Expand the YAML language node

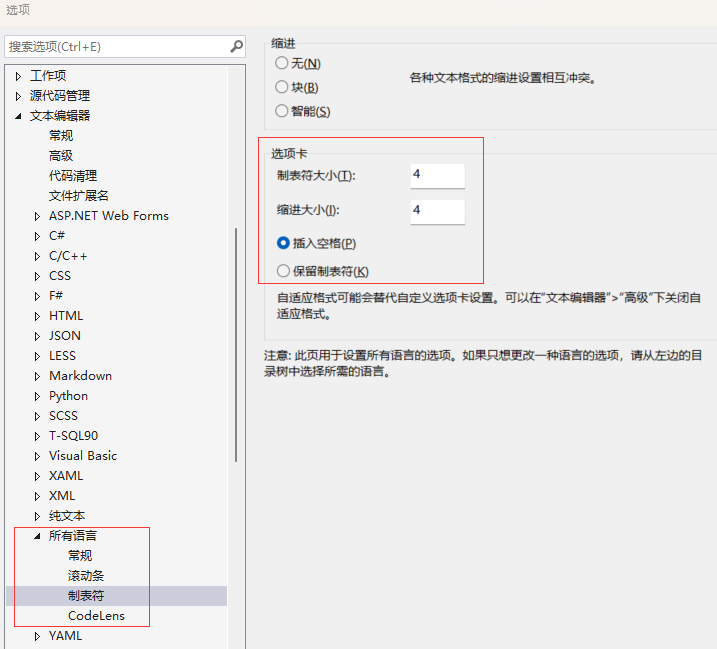point(37,636)
